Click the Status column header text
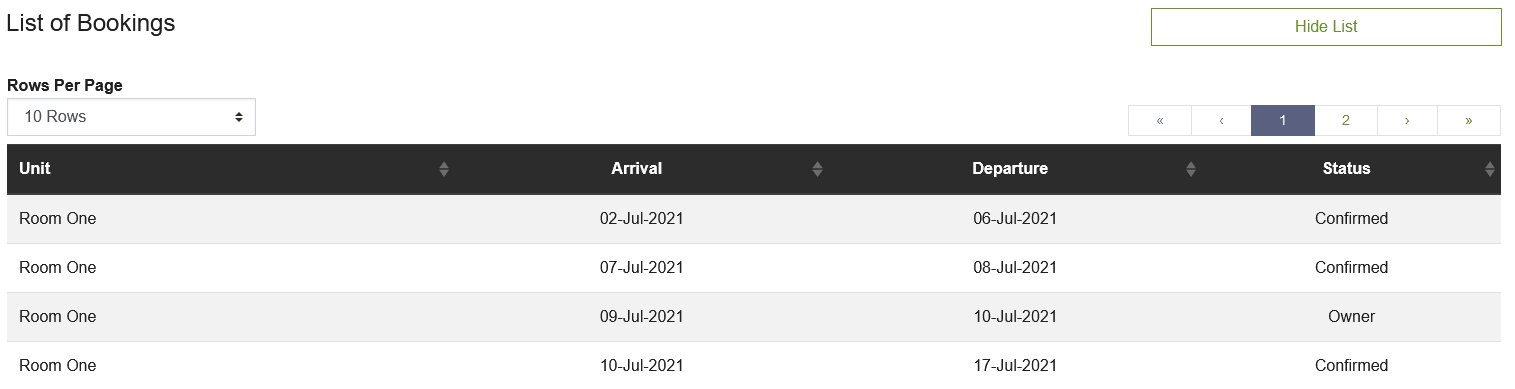Viewport: 1515px width, 389px height. [x=1346, y=169]
